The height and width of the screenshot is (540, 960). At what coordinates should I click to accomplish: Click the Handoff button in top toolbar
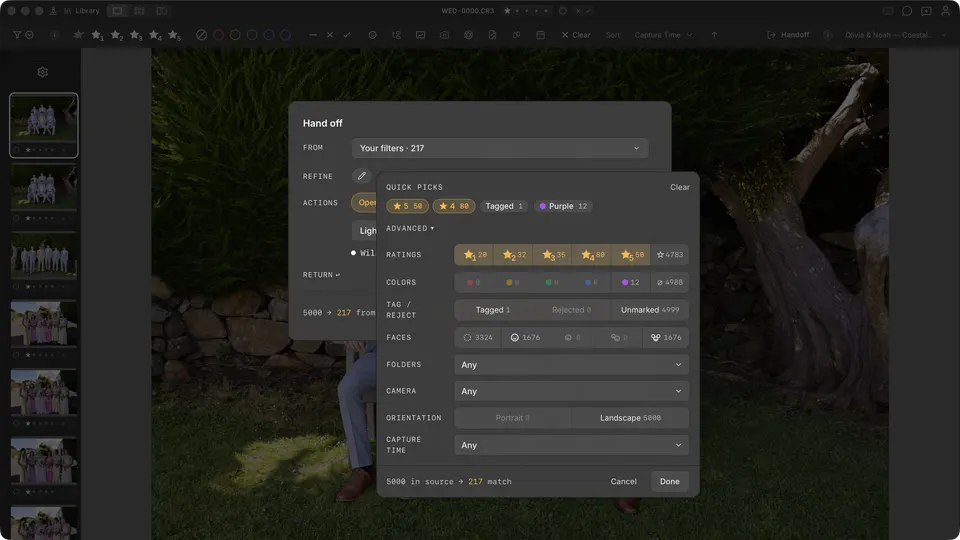(x=789, y=35)
